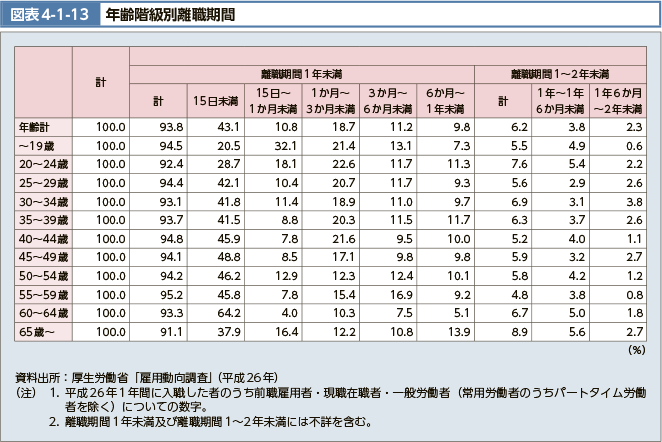Select the 年齢計 row label

click(34, 128)
